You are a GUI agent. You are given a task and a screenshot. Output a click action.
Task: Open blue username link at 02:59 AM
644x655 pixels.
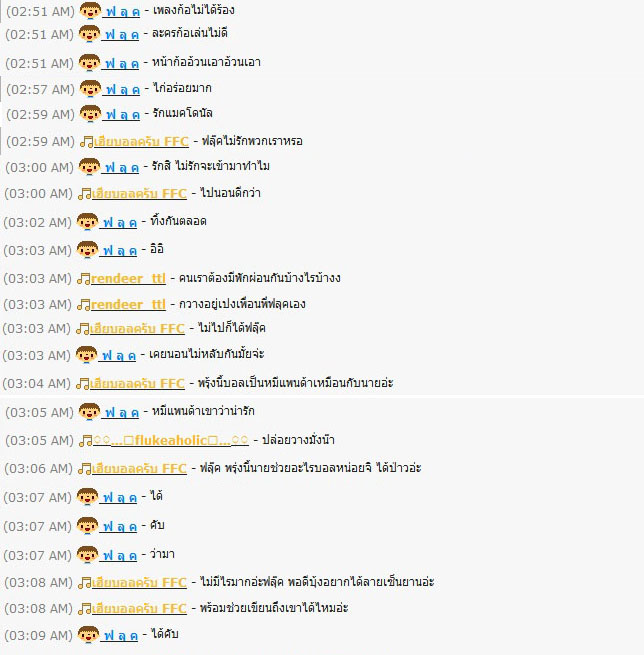point(121,114)
